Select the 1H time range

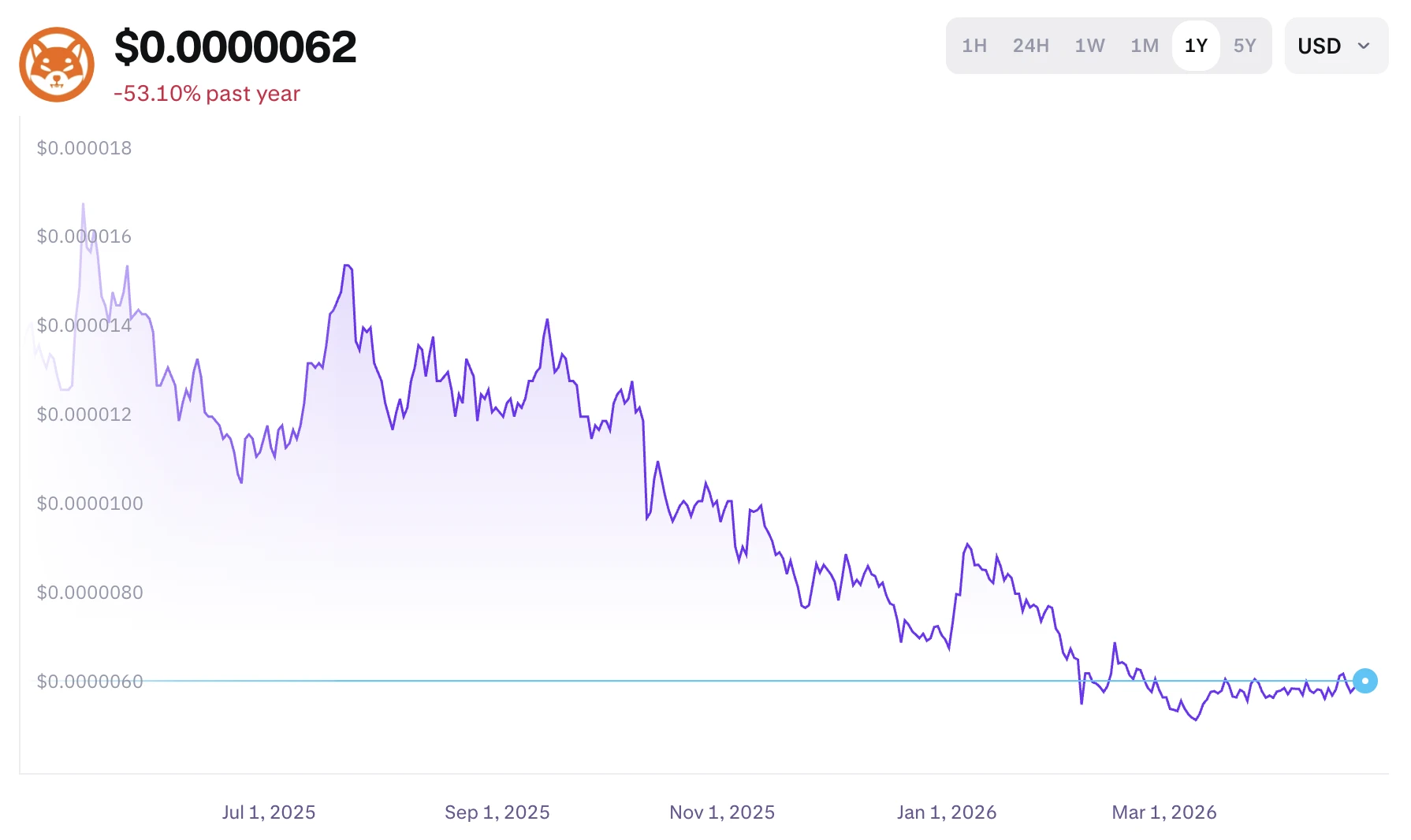[x=974, y=46]
